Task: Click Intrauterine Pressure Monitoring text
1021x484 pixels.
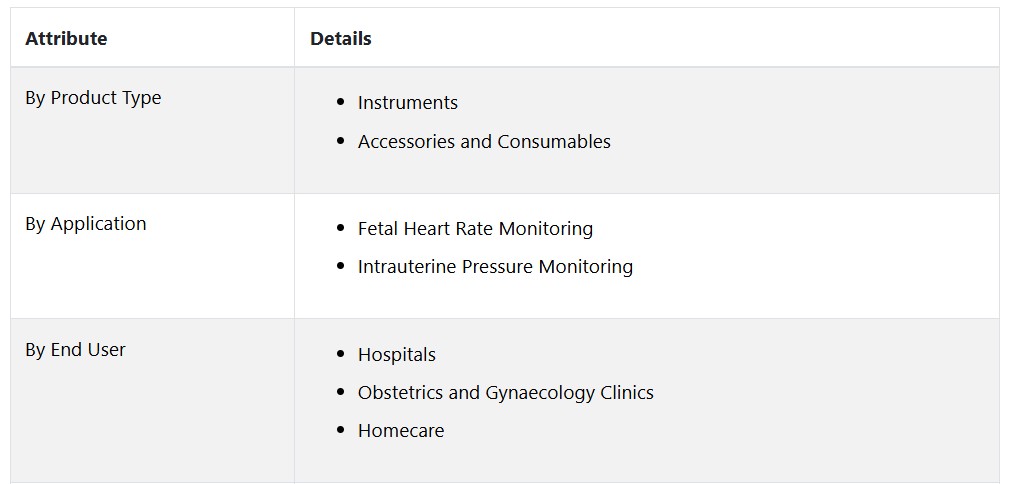Action: [x=495, y=267]
